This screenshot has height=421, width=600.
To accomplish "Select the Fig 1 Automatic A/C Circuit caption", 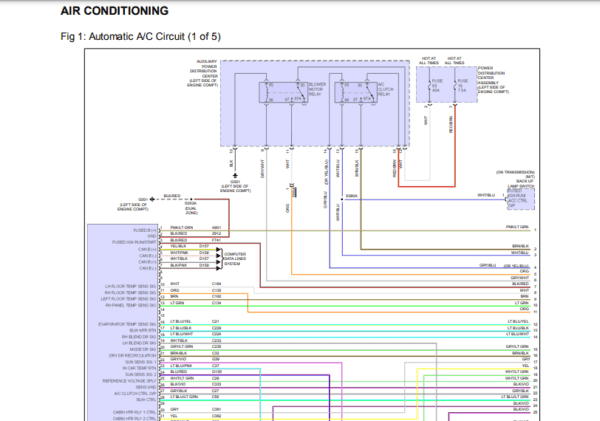I will 140,36.
